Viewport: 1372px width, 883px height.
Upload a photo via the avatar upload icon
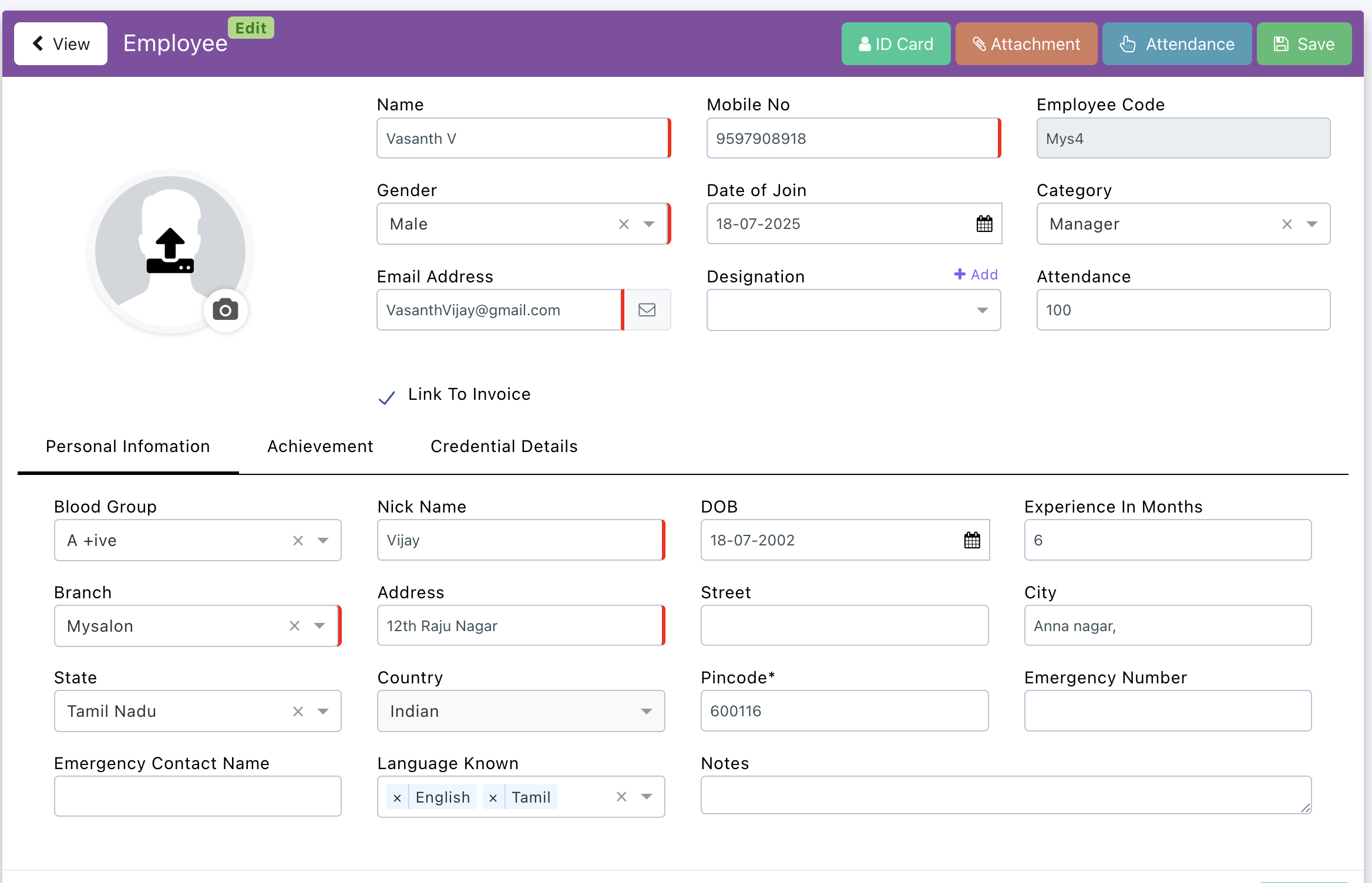(170, 251)
